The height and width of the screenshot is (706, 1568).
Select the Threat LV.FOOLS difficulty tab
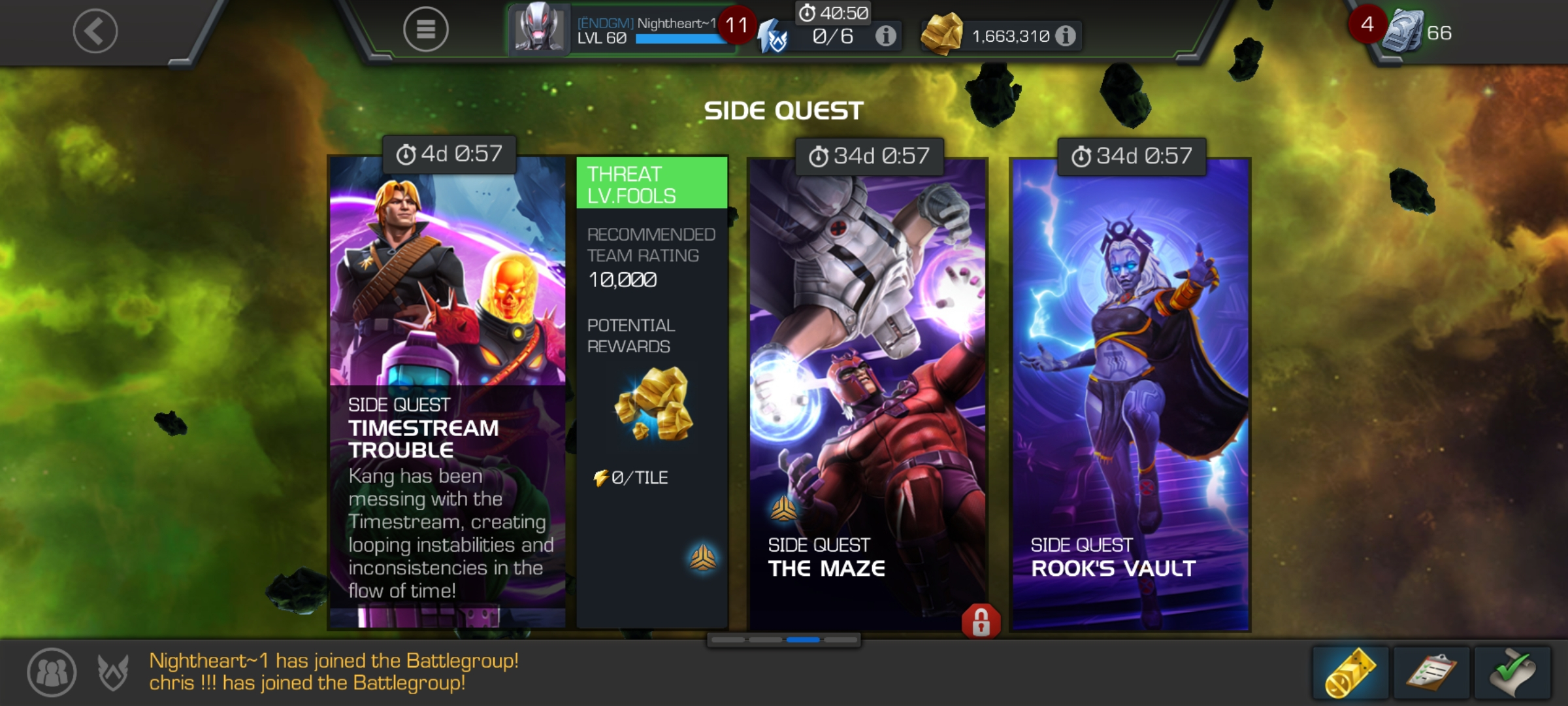point(652,184)
